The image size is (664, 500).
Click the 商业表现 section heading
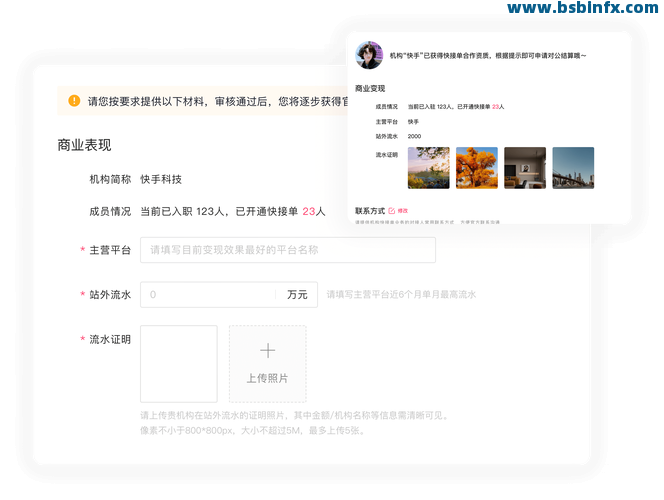84,145
